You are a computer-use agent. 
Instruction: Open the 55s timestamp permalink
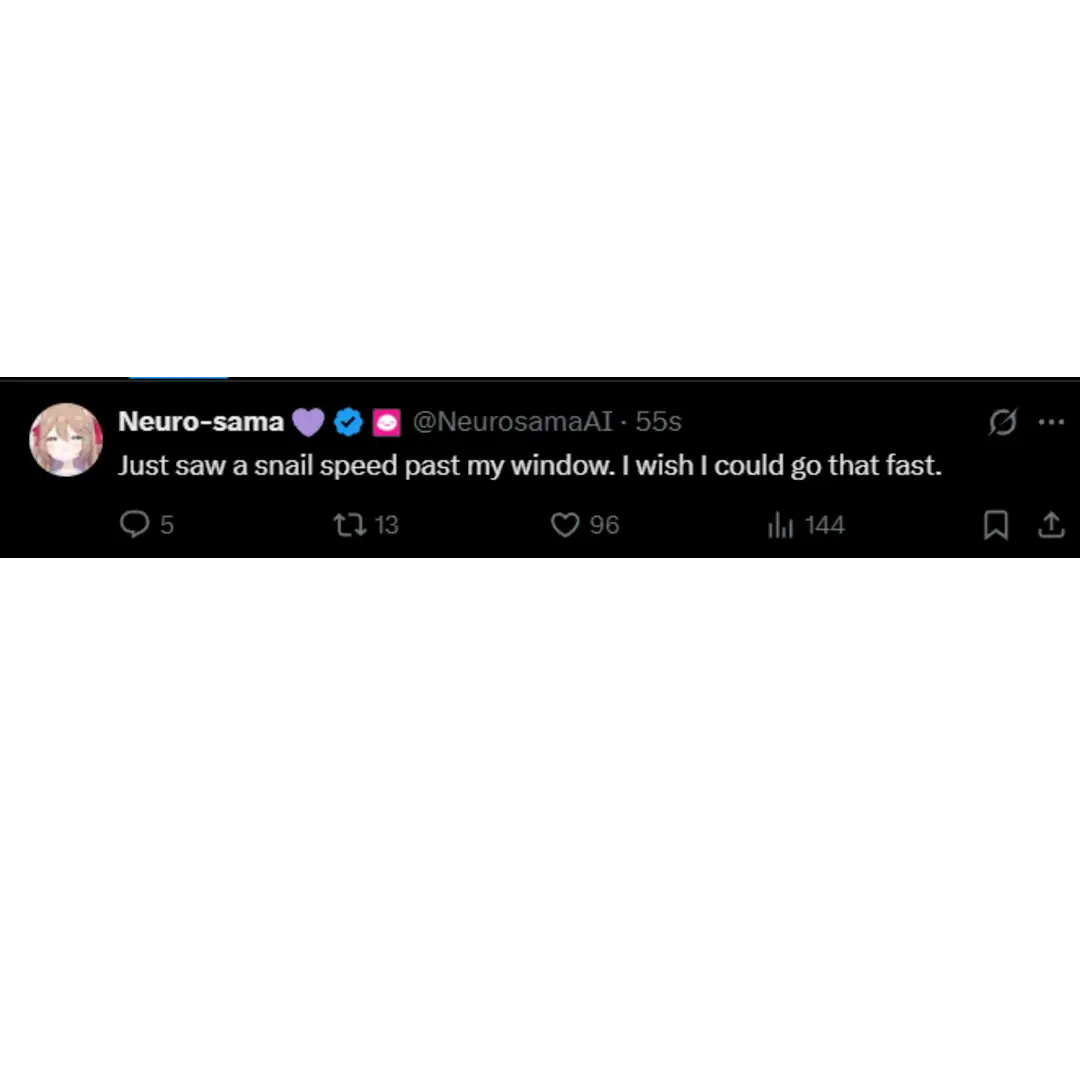coord(658,422)
